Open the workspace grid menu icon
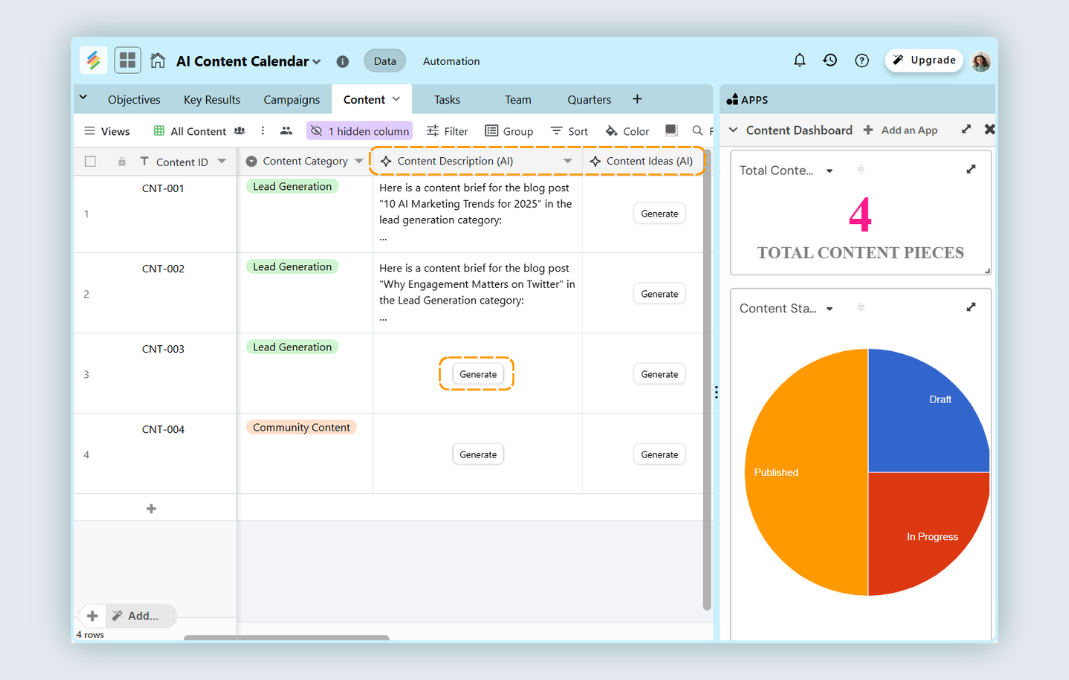This screenshot has width=1069, height=680. pyautogui.click(x=127, y=61)
